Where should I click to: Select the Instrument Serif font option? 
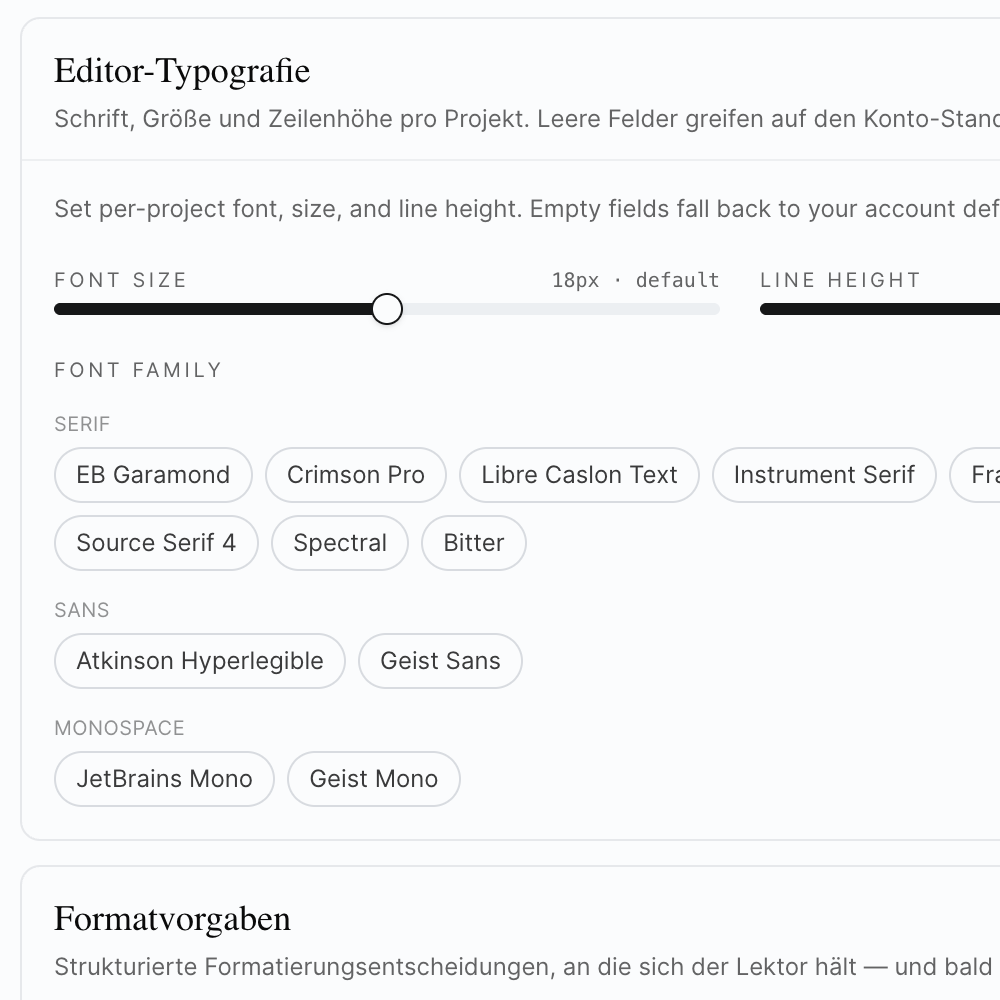tap(824, 475)
